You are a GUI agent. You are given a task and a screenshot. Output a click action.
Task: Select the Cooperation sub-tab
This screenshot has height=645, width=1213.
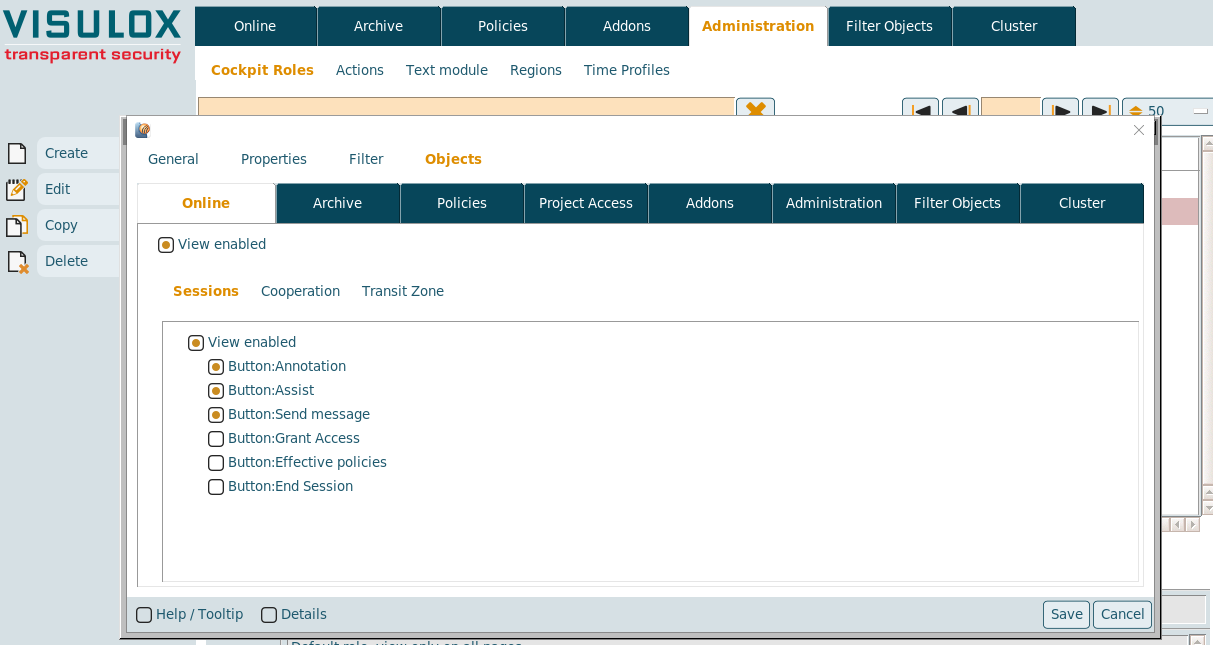click(x=300, y=291)
